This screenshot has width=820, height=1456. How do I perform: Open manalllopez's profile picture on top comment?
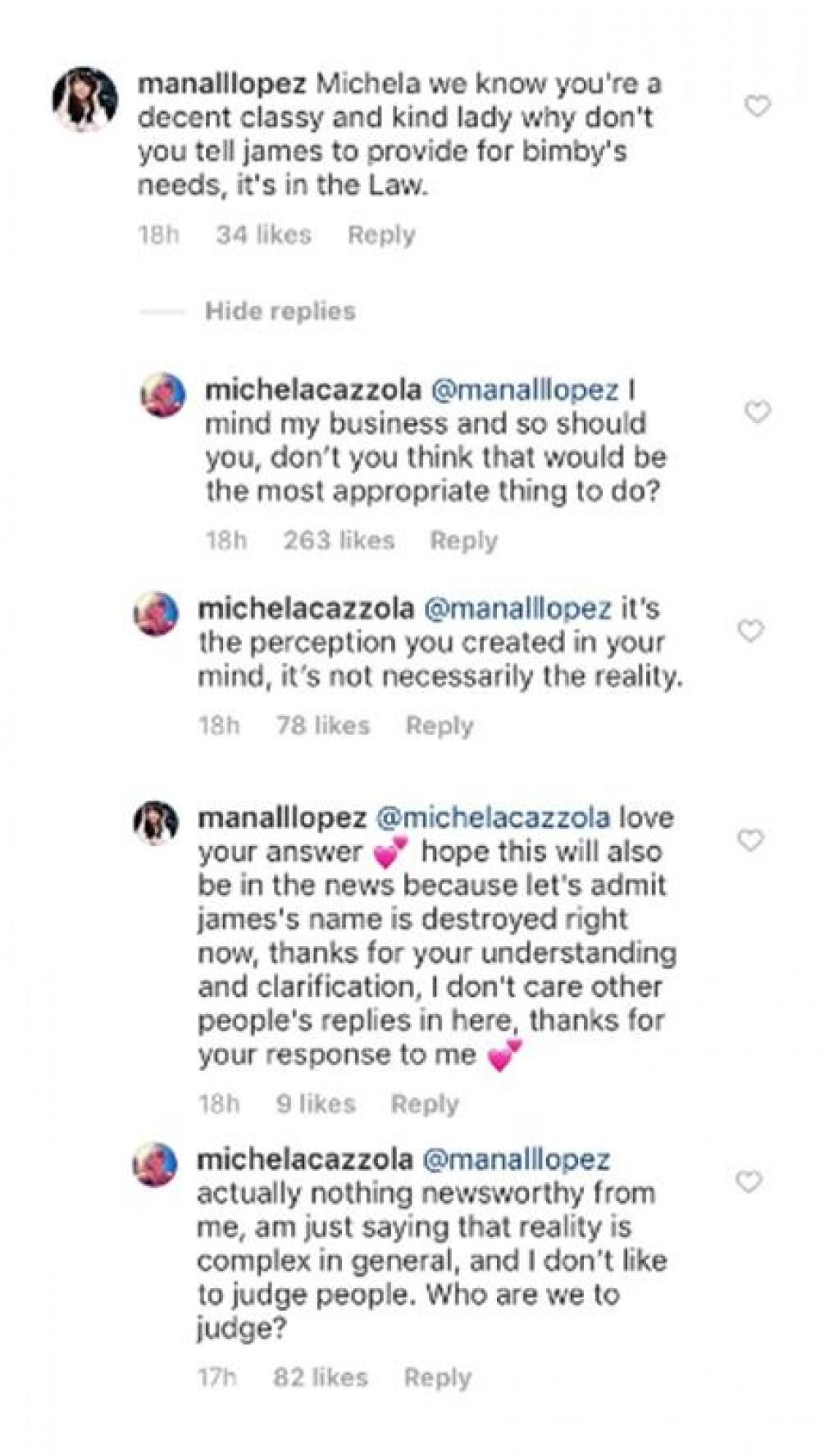(85, 99)
